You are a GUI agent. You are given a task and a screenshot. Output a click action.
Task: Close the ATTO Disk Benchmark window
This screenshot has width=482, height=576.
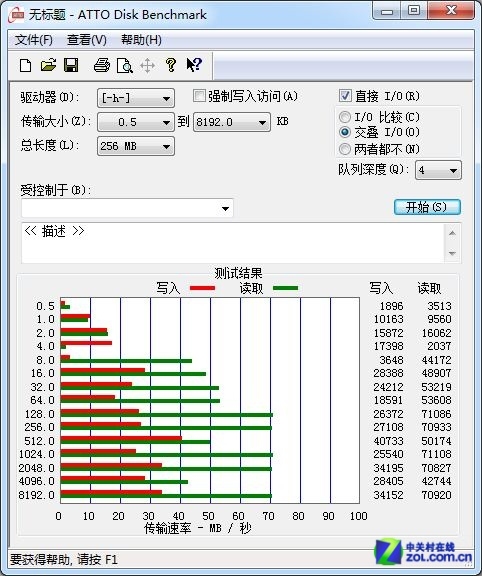[451, 10]
